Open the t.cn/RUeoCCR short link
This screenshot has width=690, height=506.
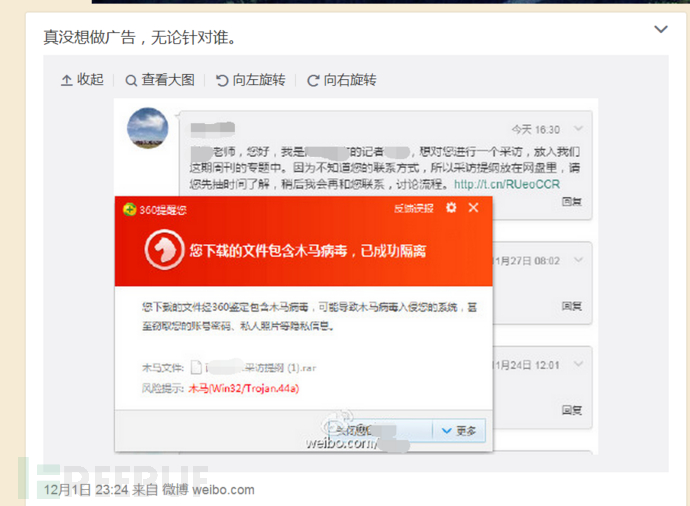point(507,184)
